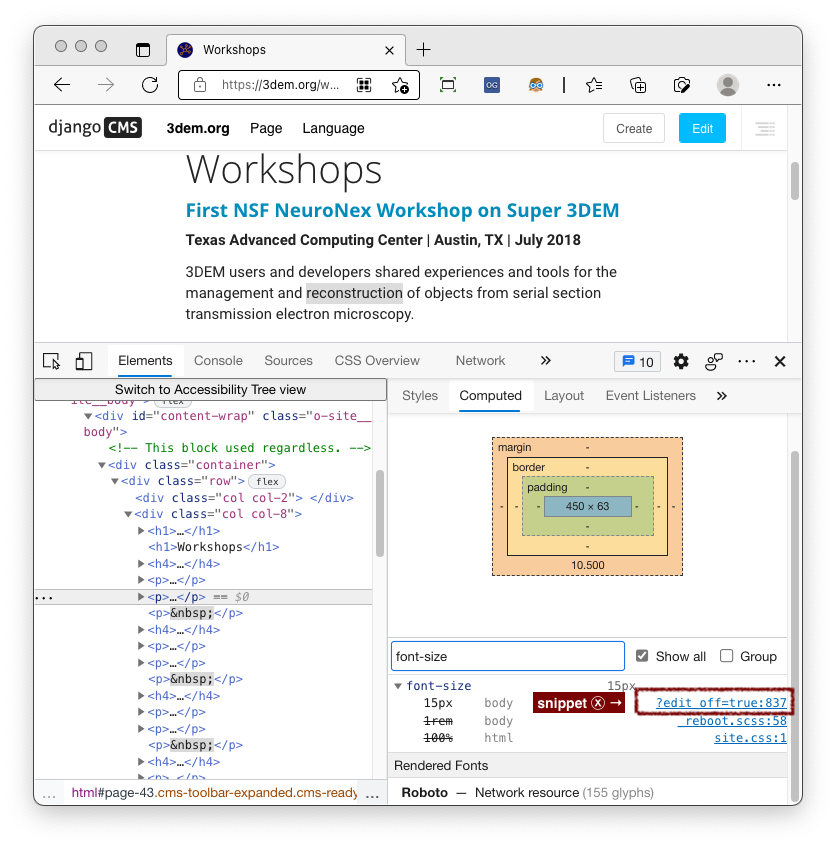Viewport: 836px width, 847px height.
Task: Open the 3dem.org site menu
Action: pos(198,129)
